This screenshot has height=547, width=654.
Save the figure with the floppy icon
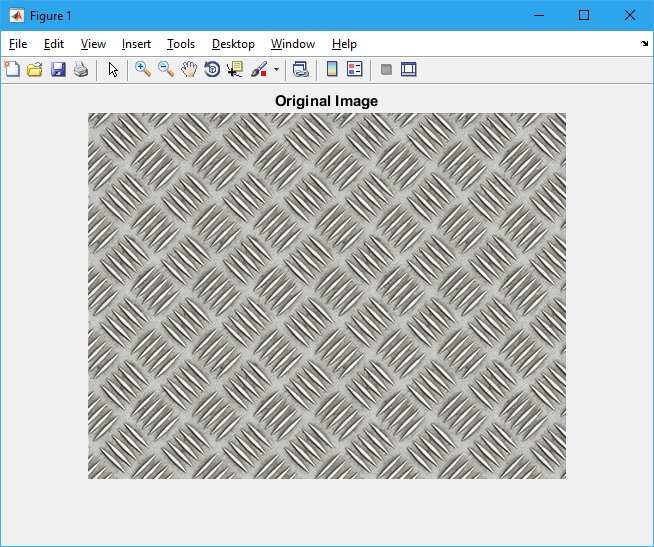tap(58, 69)
